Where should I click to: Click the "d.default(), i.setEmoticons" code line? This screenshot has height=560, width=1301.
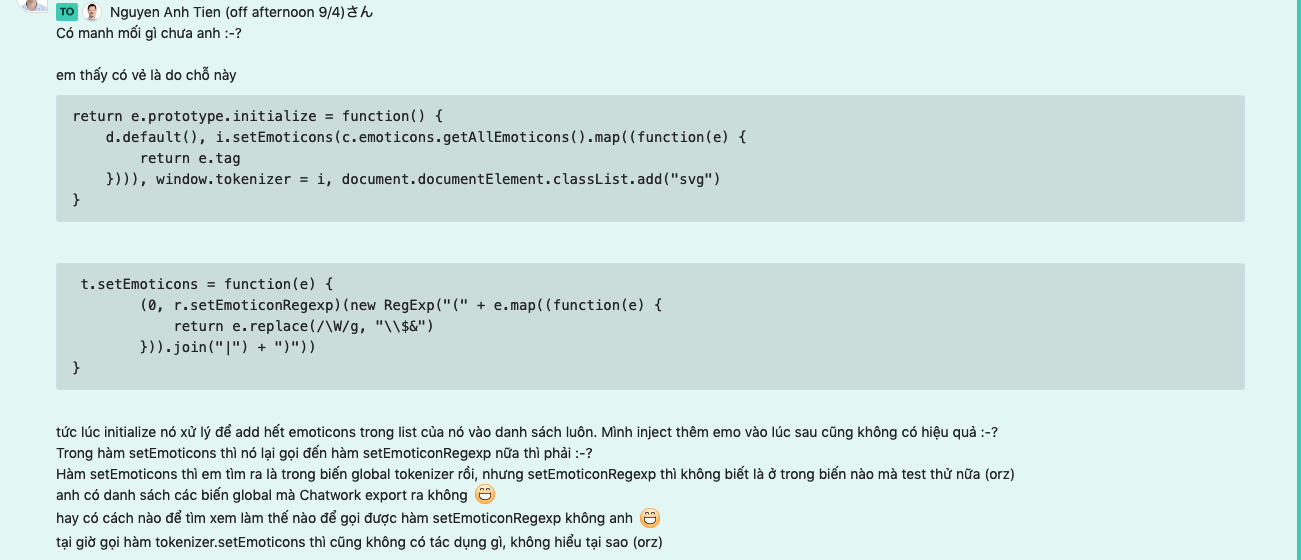point(426,137)
